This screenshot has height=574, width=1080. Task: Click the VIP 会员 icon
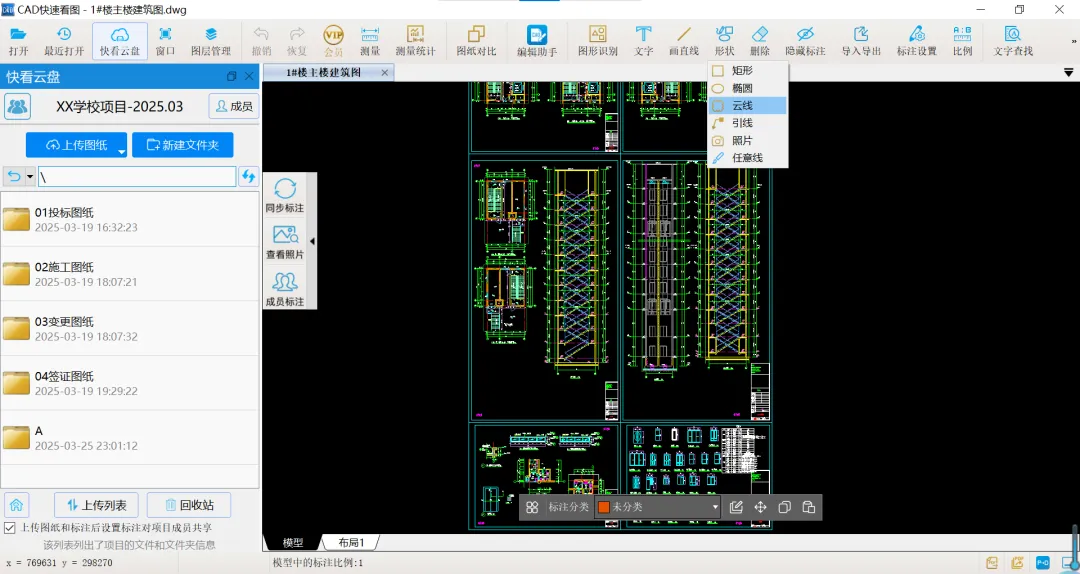coord(333,41)
